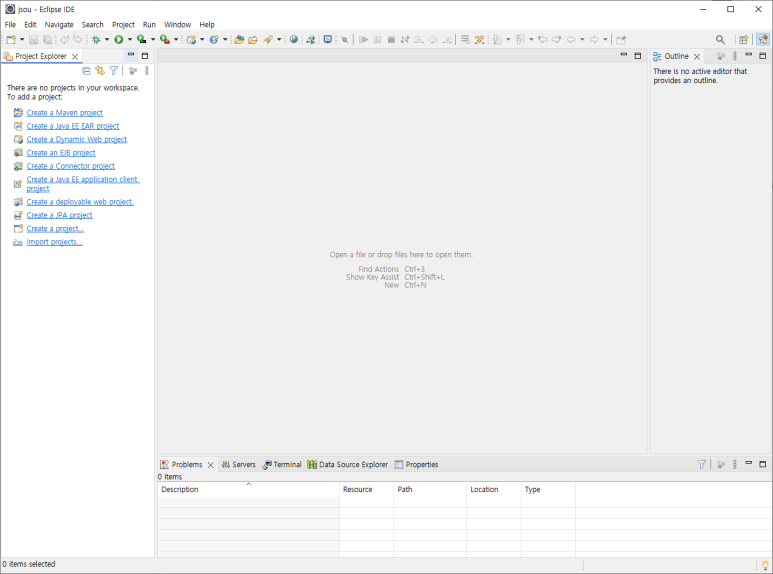Click the Open Perspective icon

click(743, 39)
